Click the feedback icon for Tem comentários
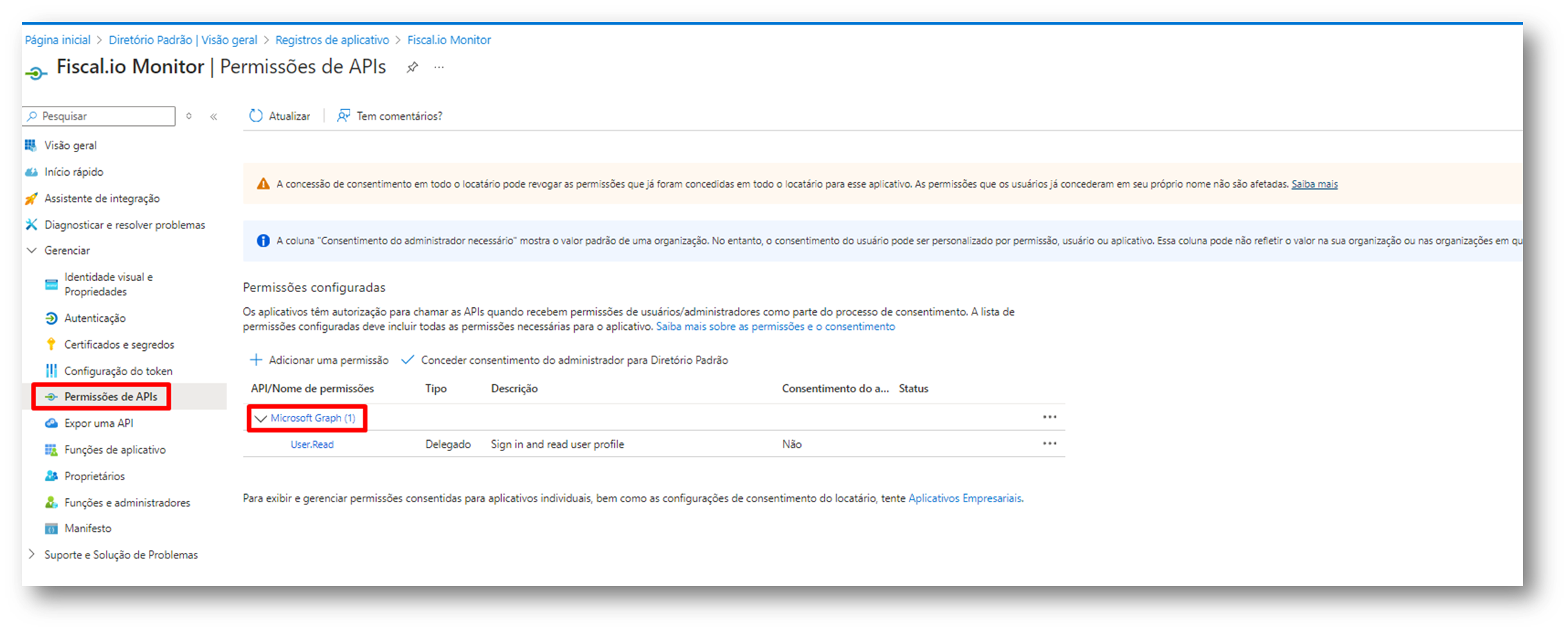Screen dimensions: 1568x631 coord(343,116)
